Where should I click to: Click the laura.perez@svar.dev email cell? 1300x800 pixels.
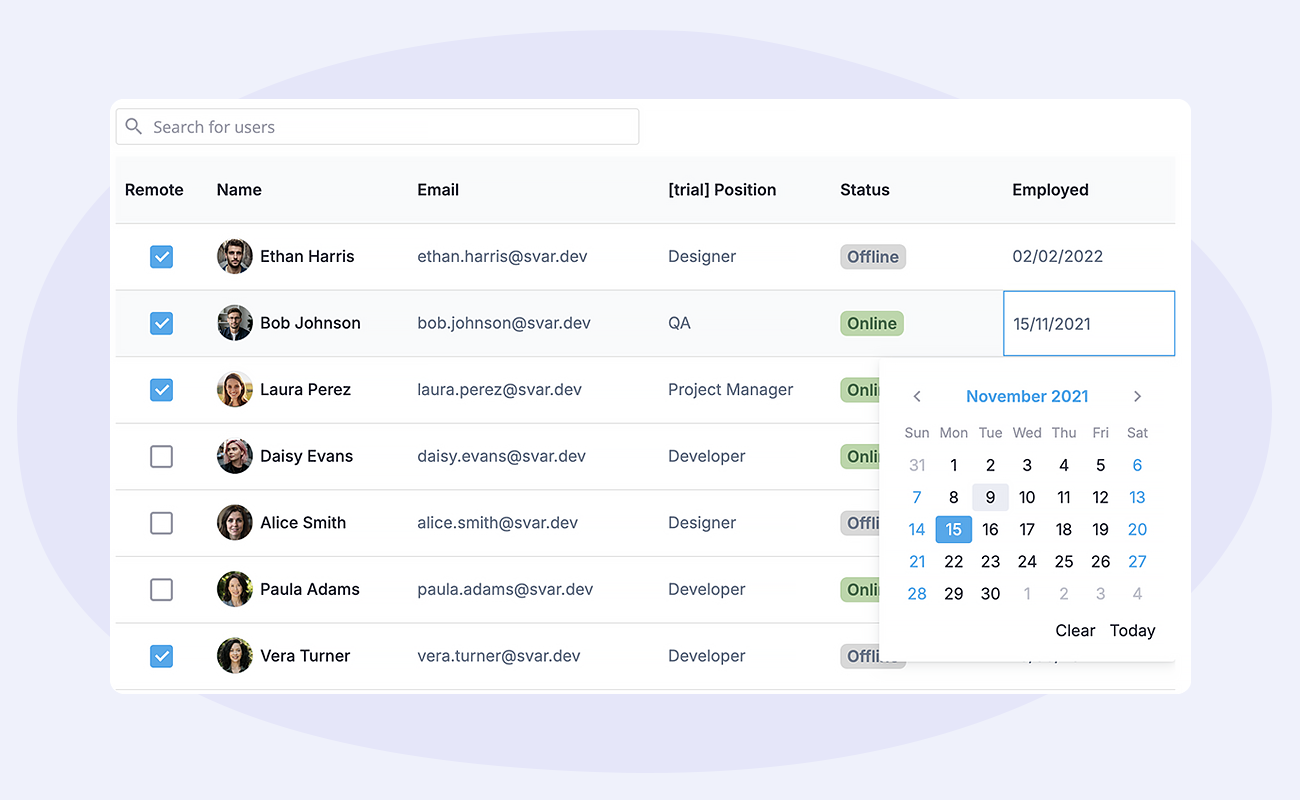[x=499, y=390]
